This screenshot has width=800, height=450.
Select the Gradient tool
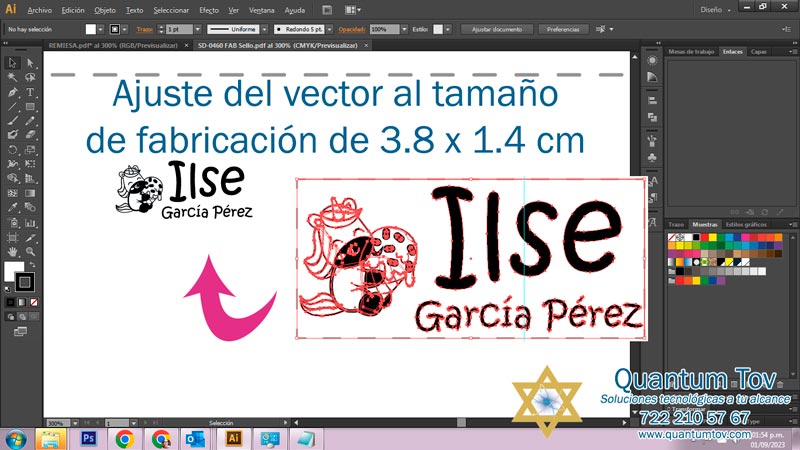[30, 193]
